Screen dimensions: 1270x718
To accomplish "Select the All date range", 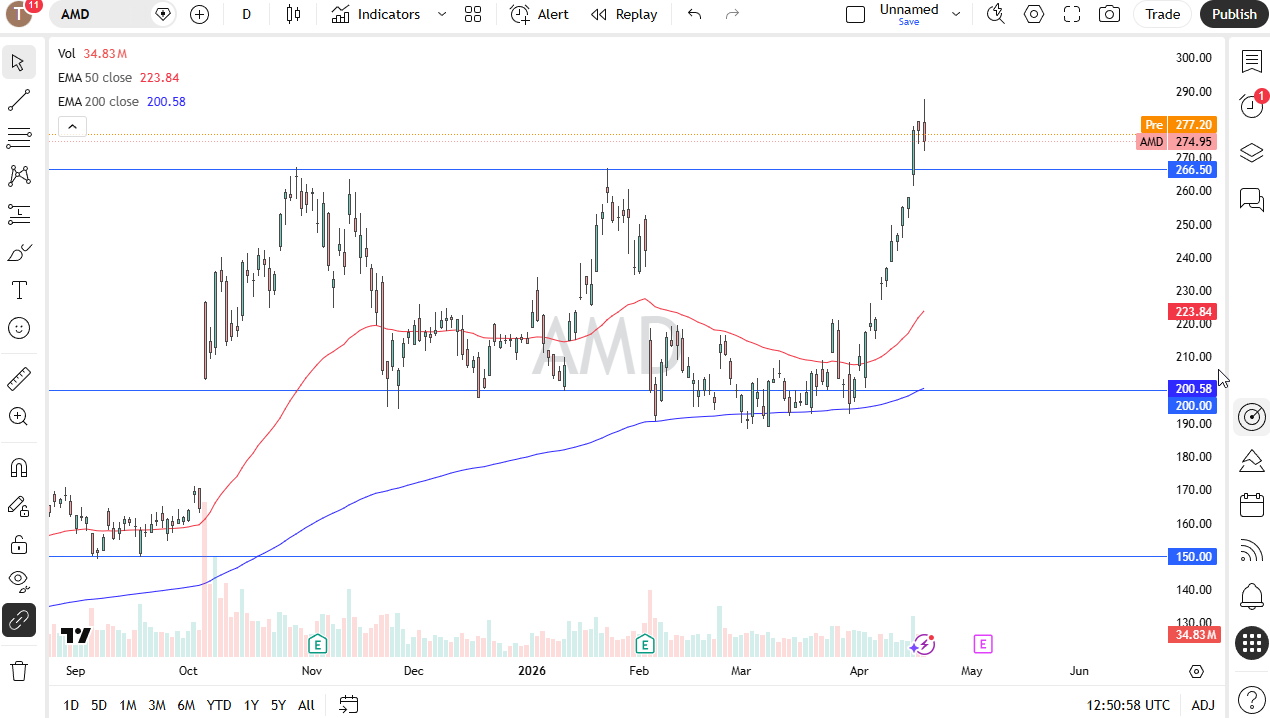I will (x=306, y=705).
